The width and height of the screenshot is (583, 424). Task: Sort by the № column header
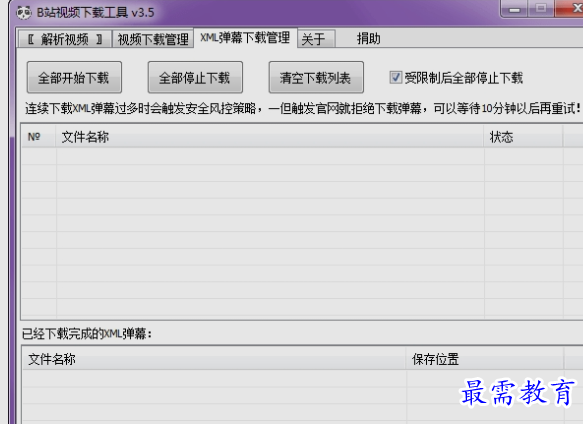pos(39,137)
